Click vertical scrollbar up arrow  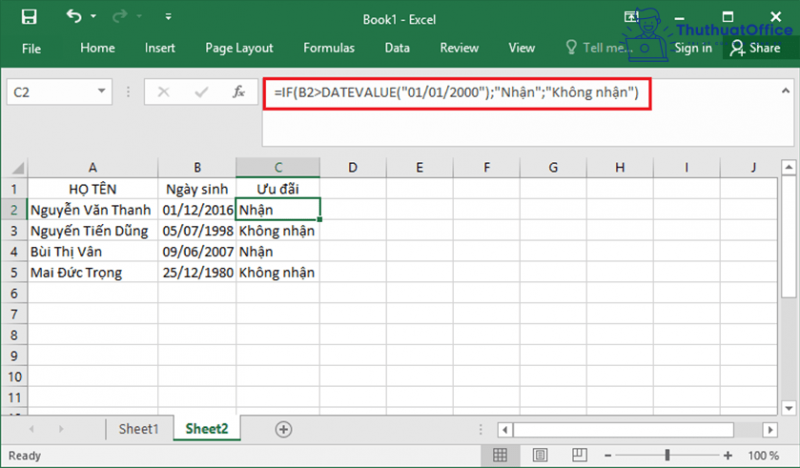point(789,167)
